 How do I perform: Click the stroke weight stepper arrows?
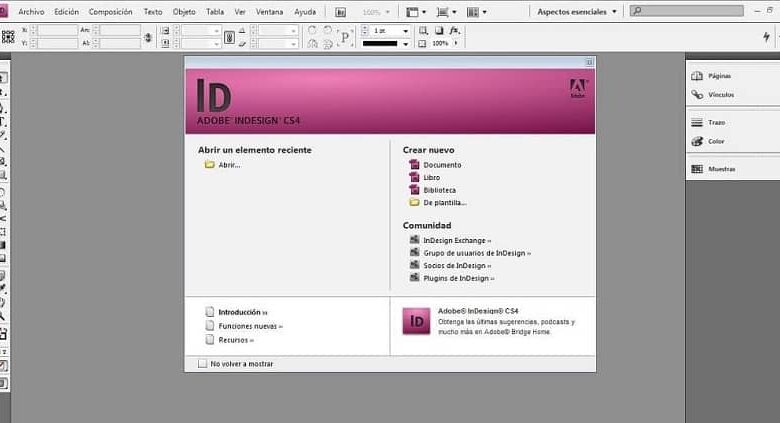365,31
